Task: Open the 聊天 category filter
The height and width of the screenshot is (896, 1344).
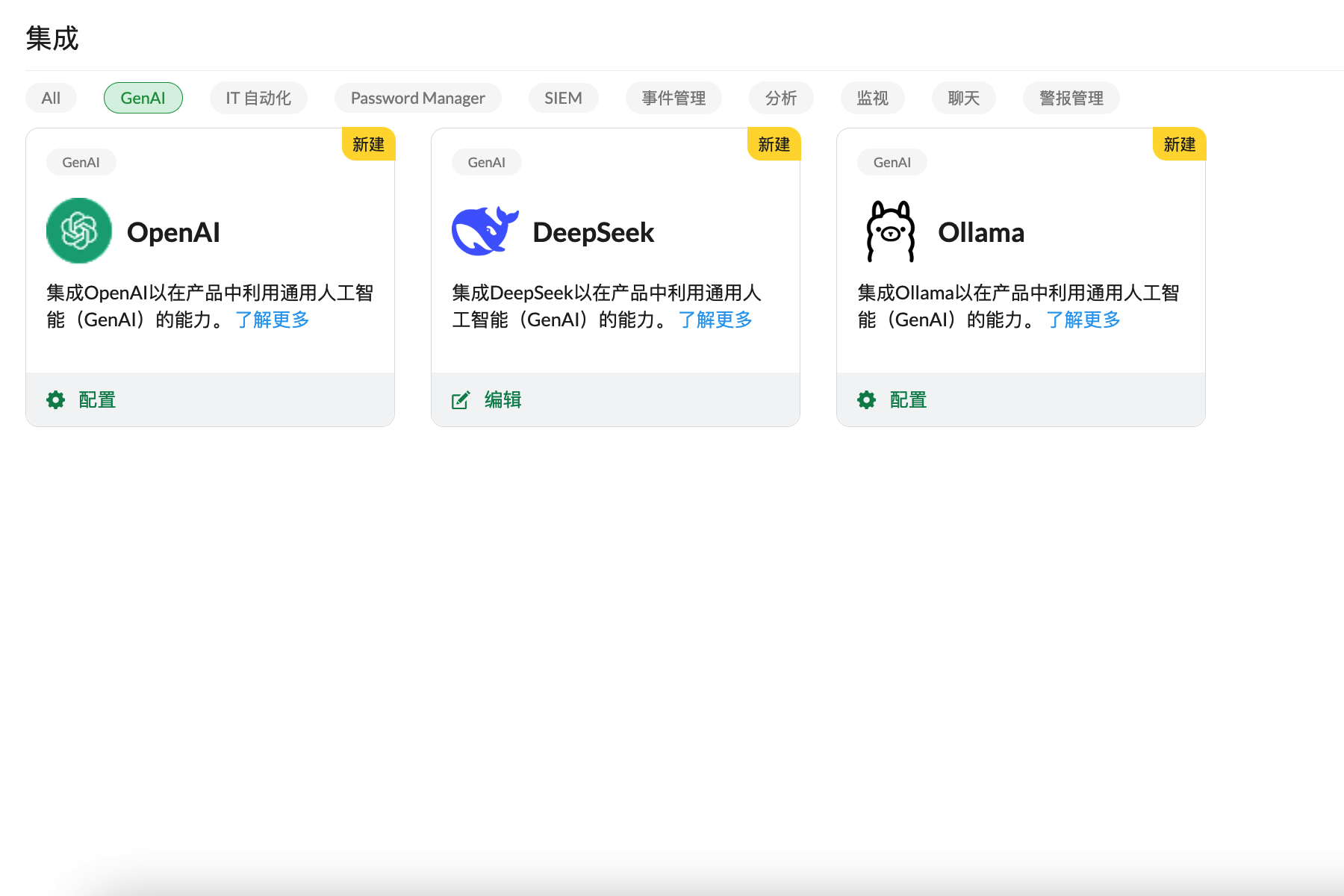Action: (x=964, y=98)
